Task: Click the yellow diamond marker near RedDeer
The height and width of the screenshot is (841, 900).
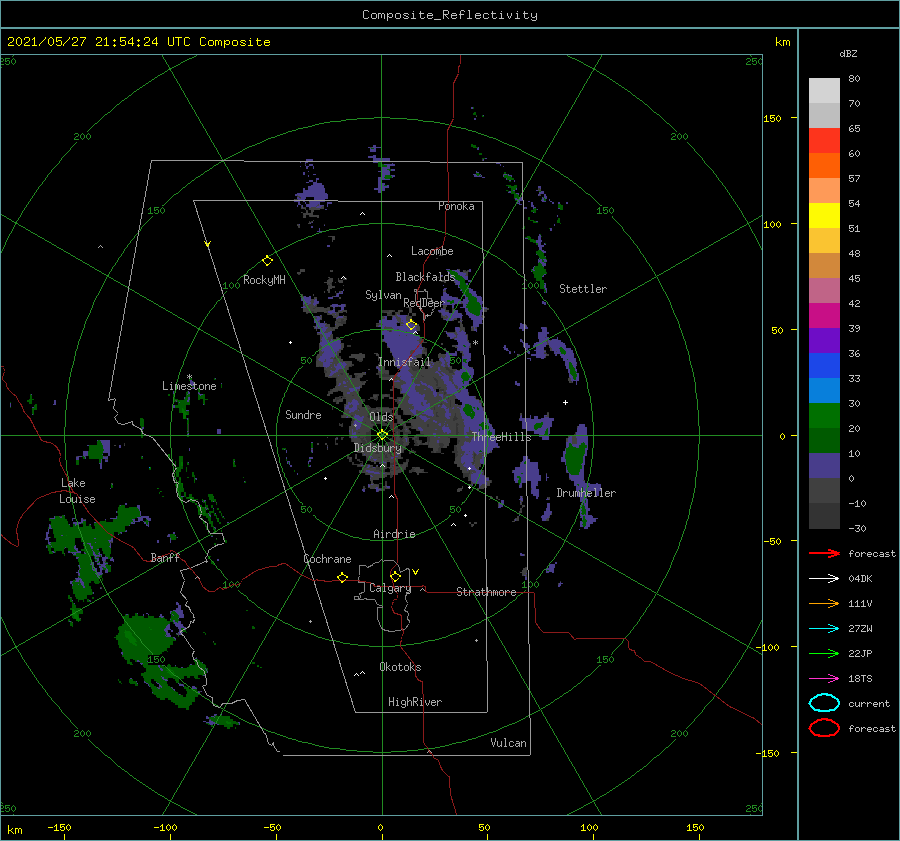Action: tap(412, 325)
